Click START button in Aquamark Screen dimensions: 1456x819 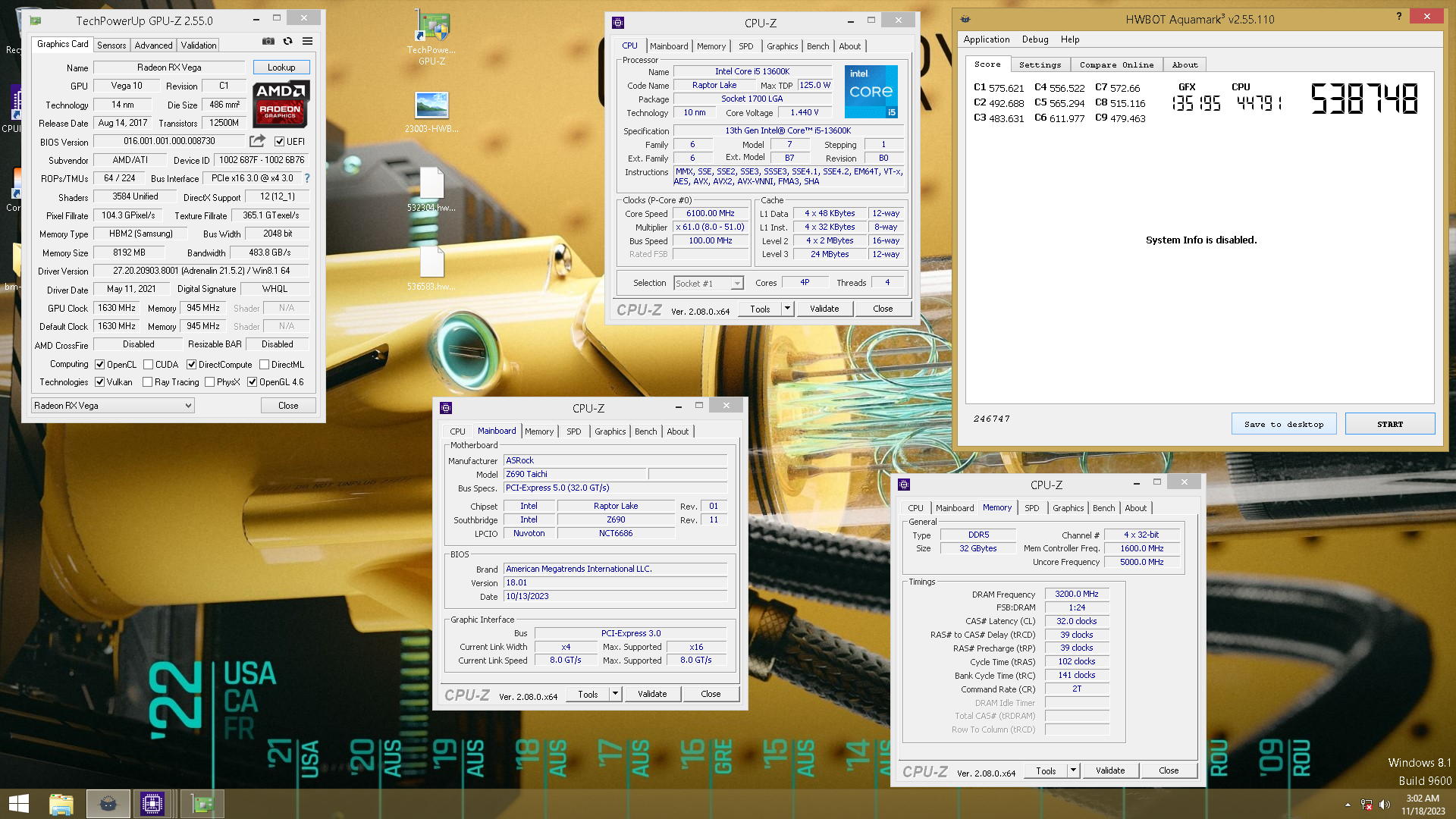(x=1389, y=424)
